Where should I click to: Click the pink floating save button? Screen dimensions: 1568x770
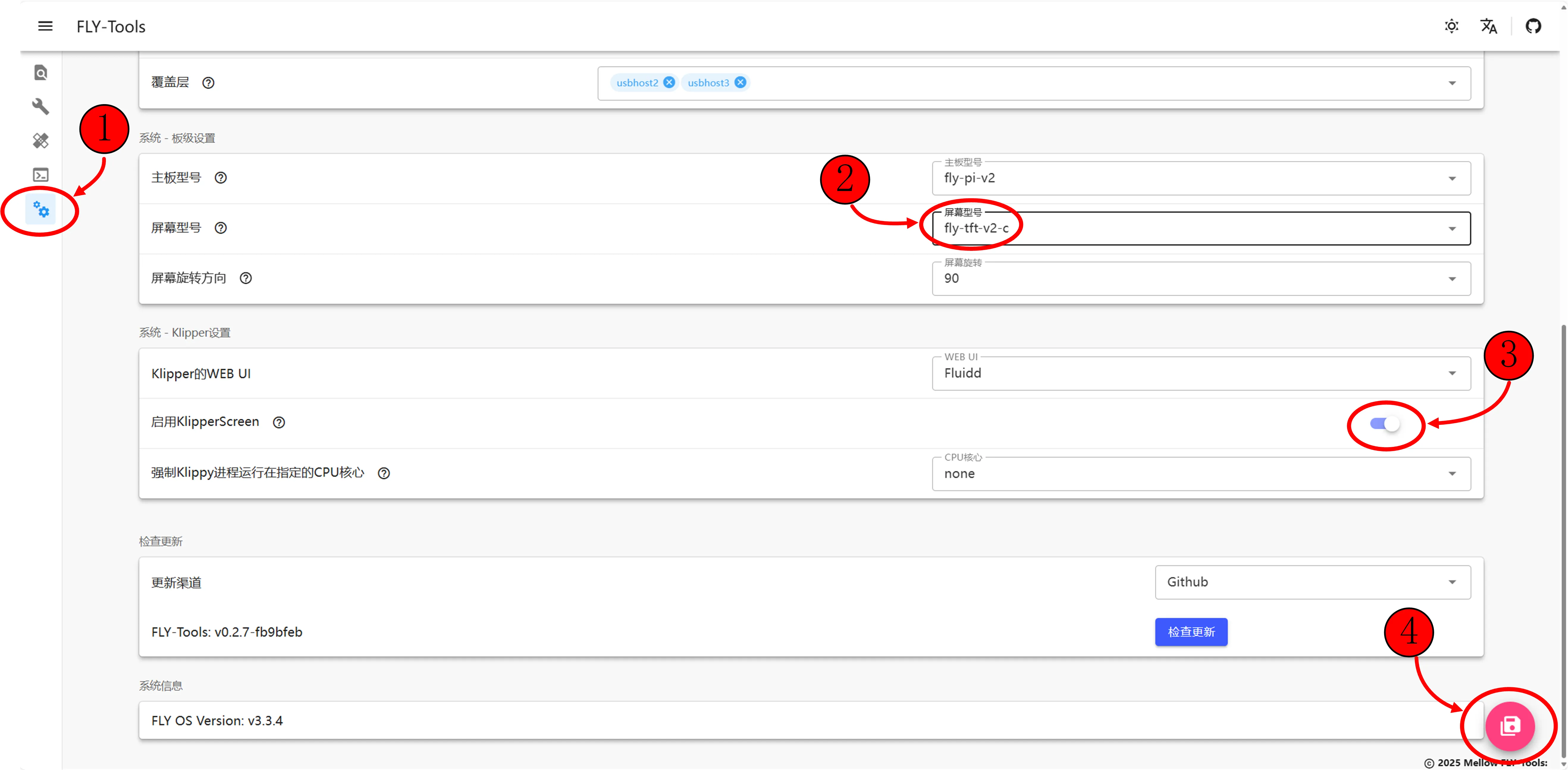(1510, 726)
